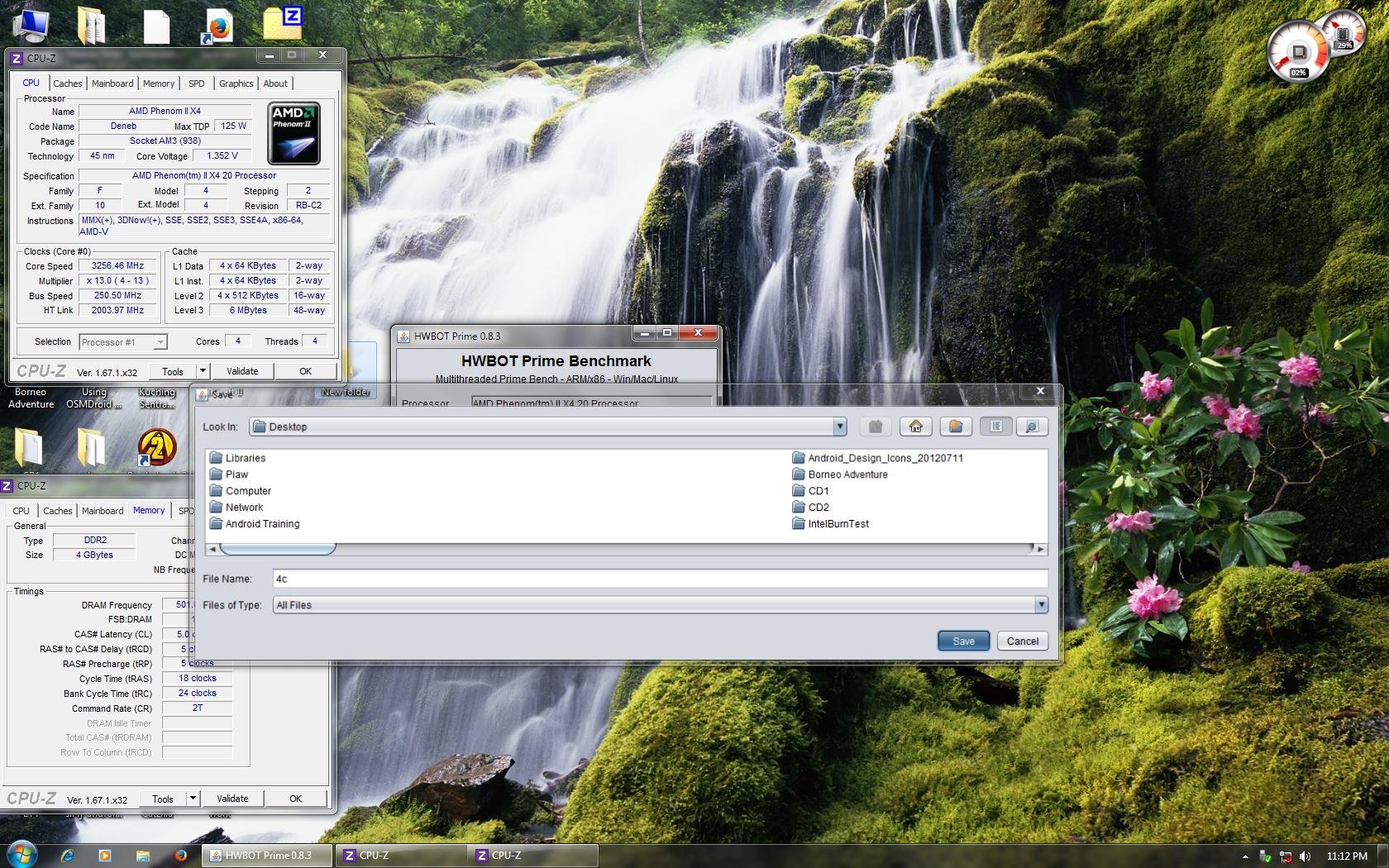Open the Look In Desktop dropdown

coord(839,427)
